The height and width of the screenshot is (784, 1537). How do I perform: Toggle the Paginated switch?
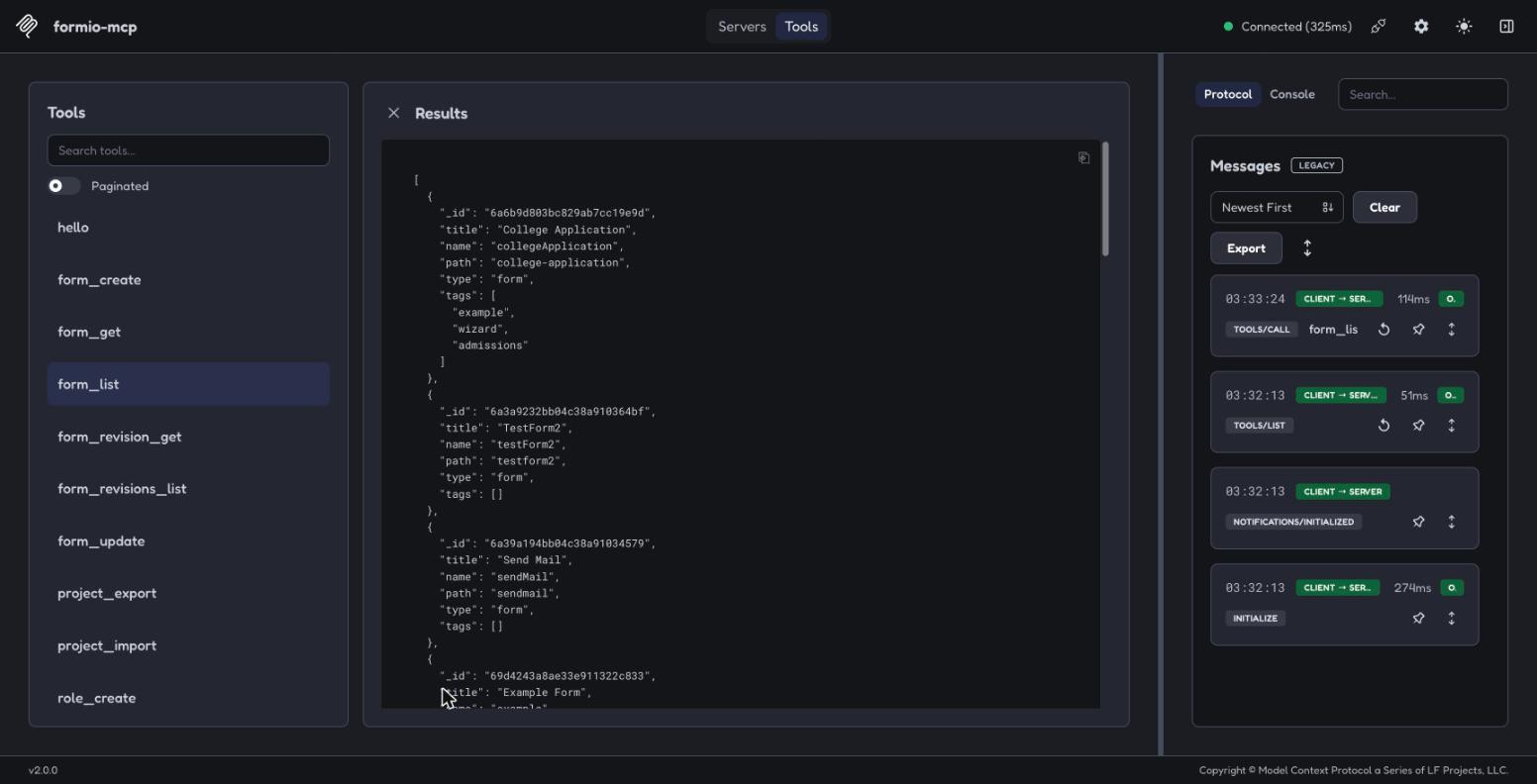63,186
